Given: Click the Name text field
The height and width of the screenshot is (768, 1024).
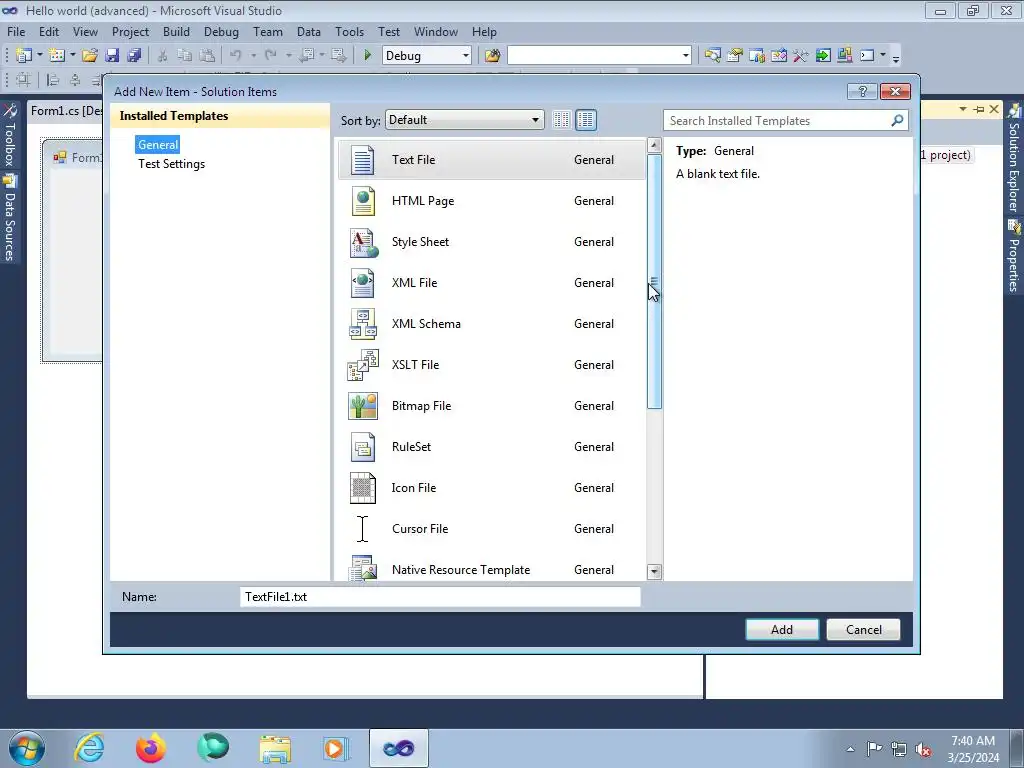Looking at the screenshot, I should (440, 597).
